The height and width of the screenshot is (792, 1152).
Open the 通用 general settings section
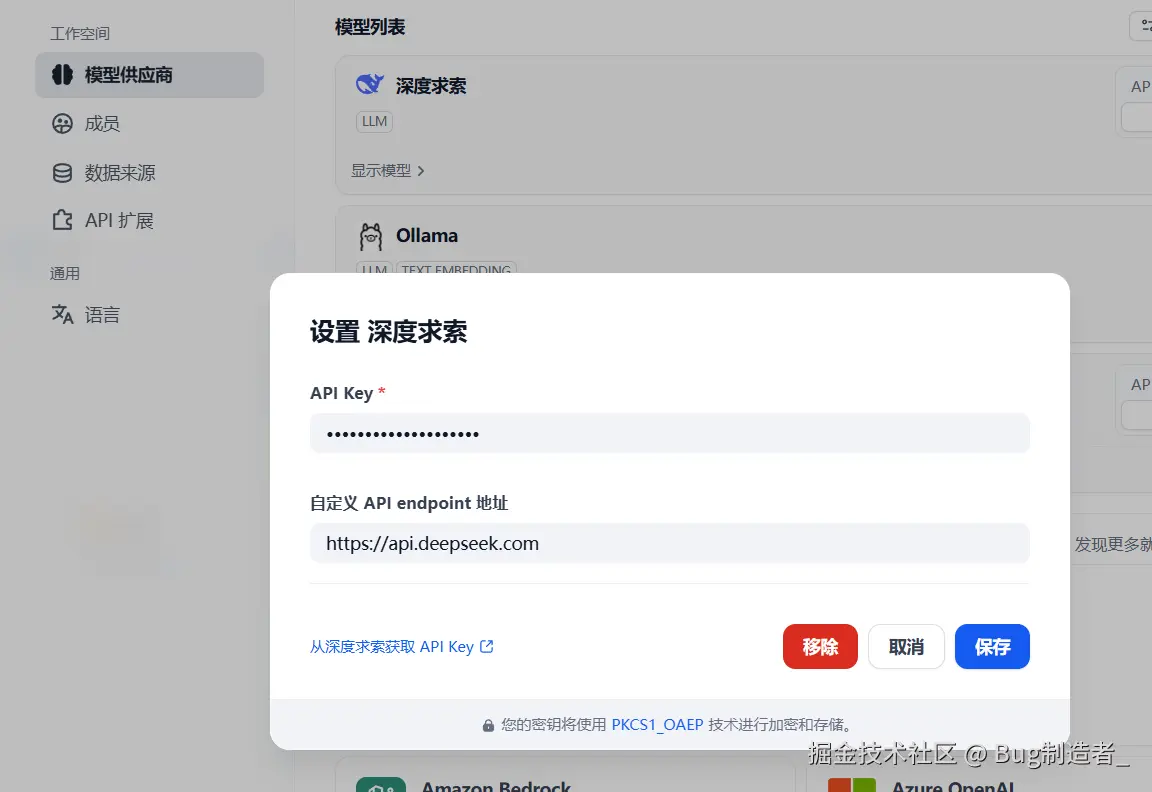click(x=64, y=272)
